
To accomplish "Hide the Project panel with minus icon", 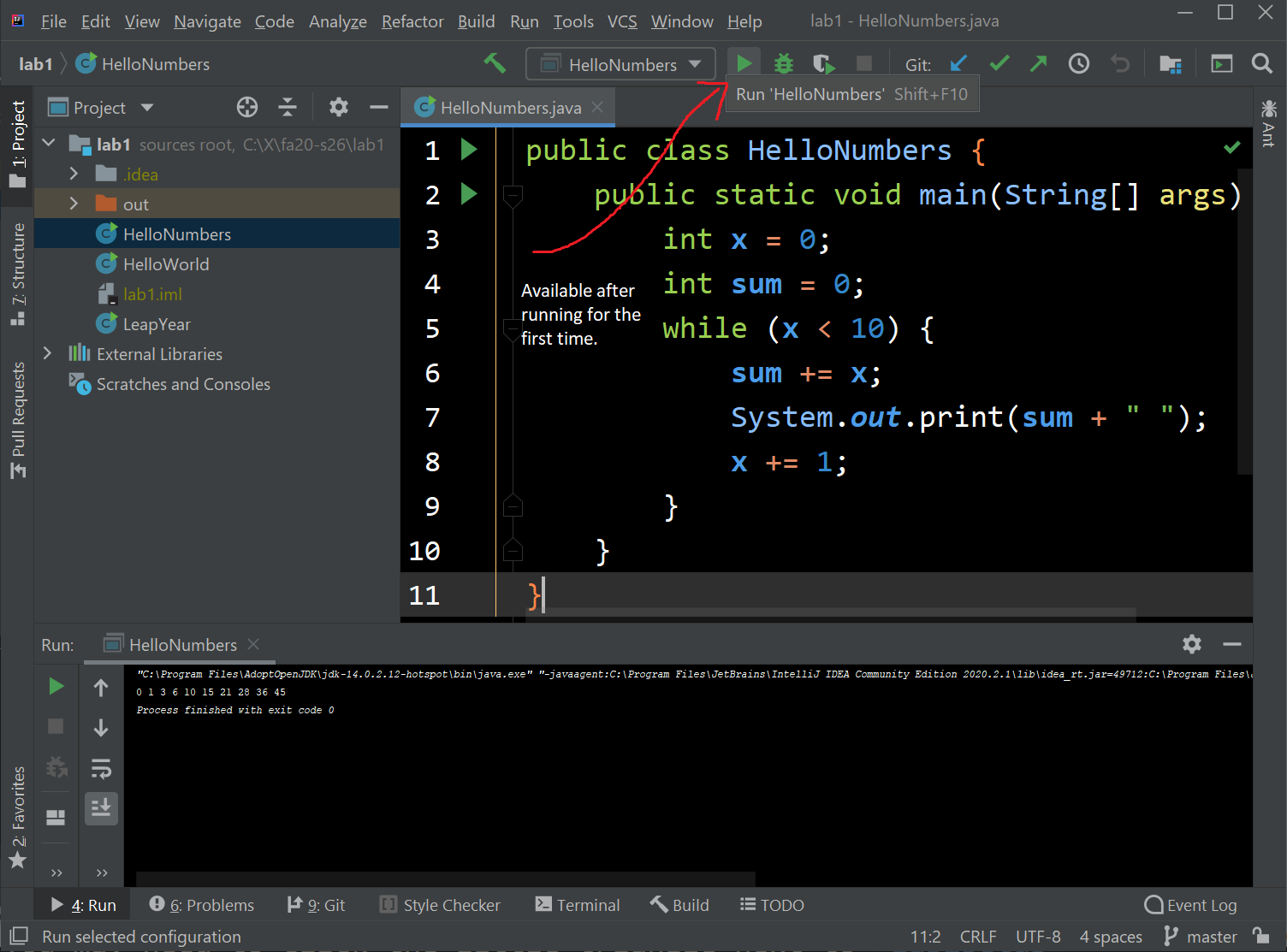I will 379,107.
